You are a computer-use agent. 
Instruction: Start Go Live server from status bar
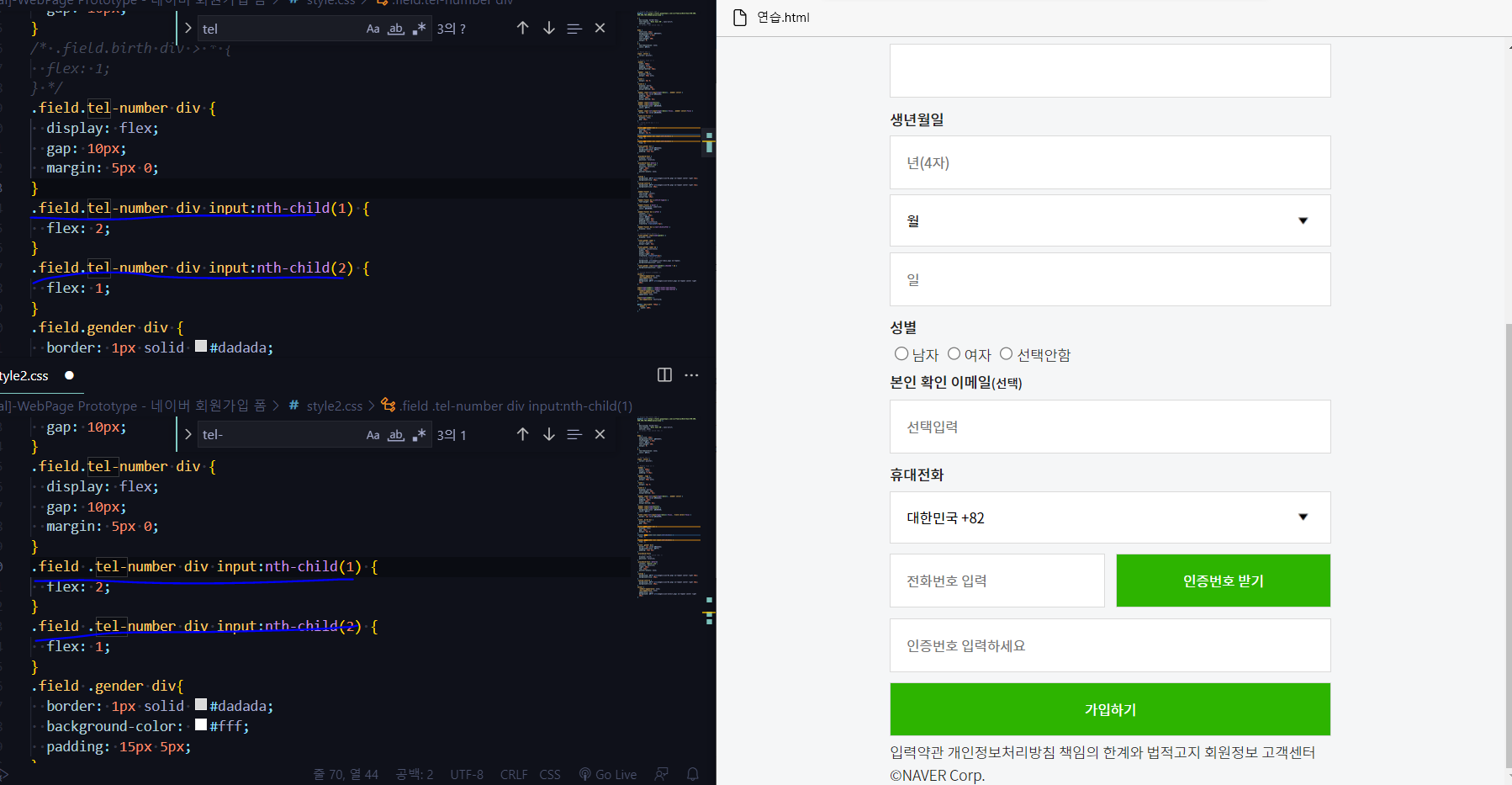pyautogui.click(x=608, y=774)
